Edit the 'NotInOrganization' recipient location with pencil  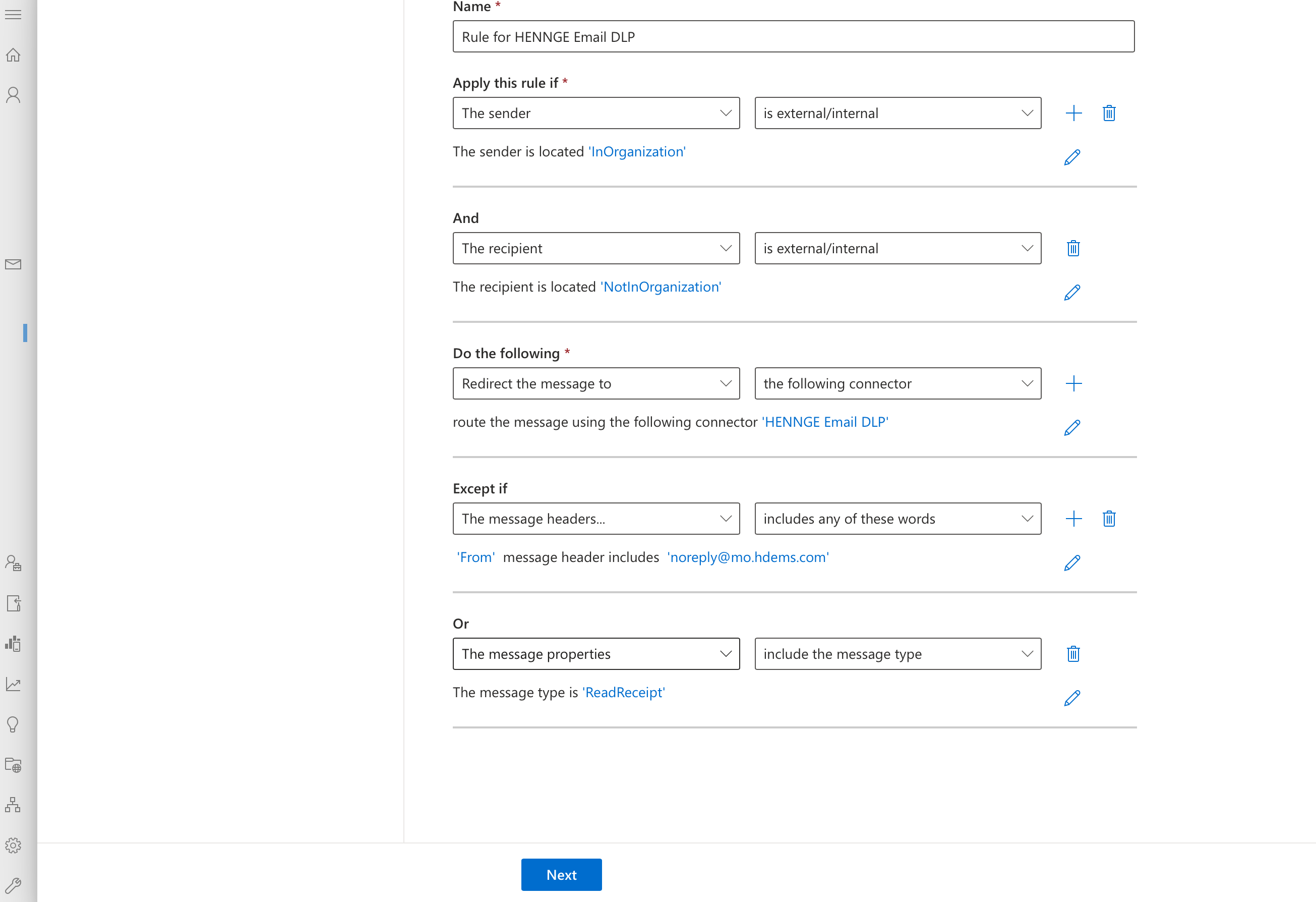pyautogui.click(x=1072, y=293)
